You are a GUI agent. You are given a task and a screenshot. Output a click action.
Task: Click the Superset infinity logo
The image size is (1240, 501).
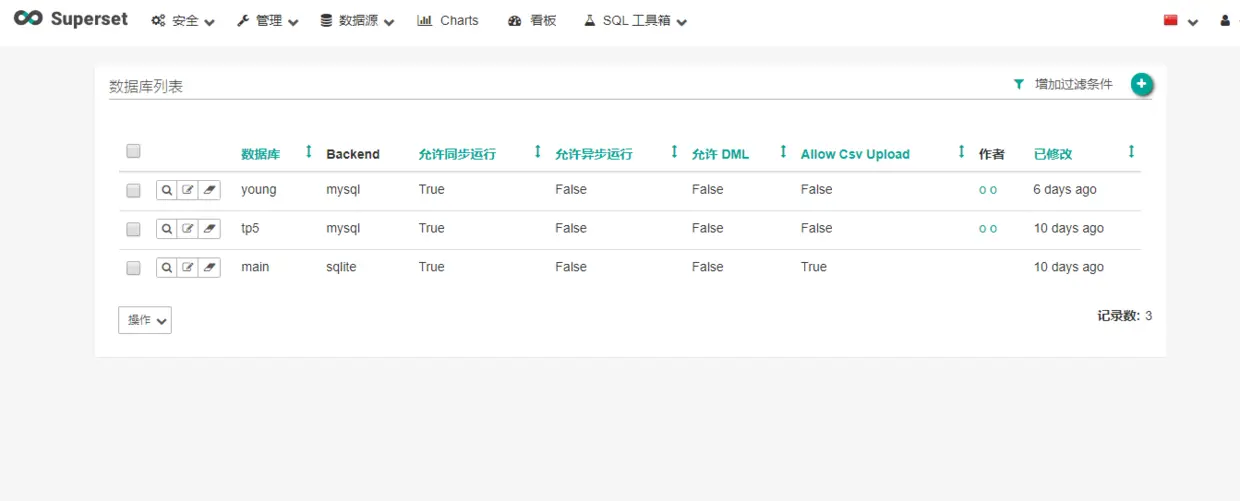click(28, 19)
